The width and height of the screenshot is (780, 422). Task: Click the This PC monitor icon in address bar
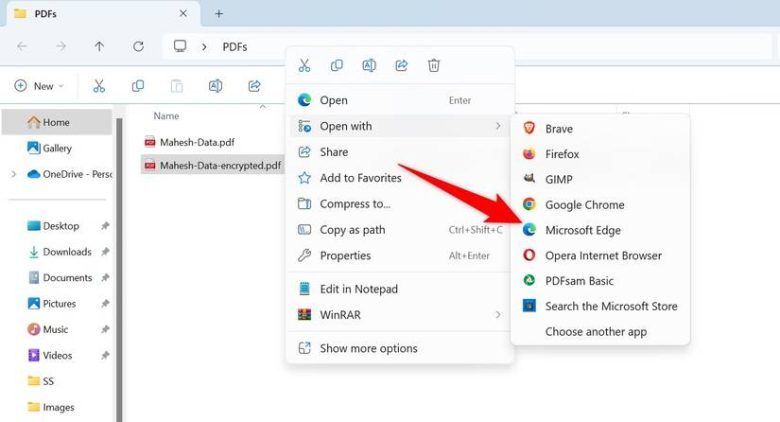click(180, 46)
